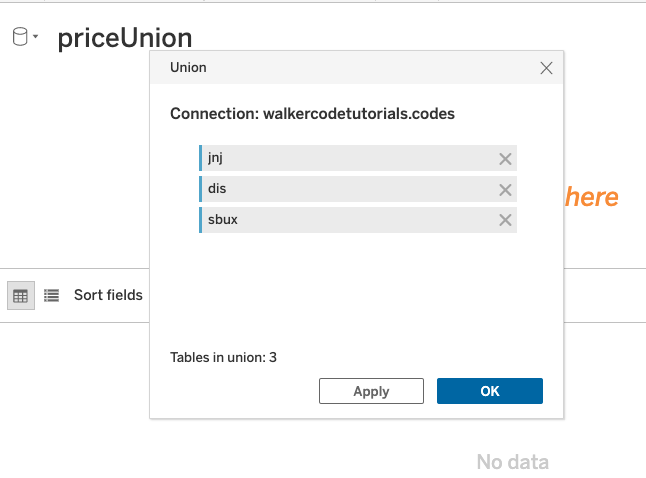Confirm union with OK button
646x478 pixels.
[x=490, y=391]
